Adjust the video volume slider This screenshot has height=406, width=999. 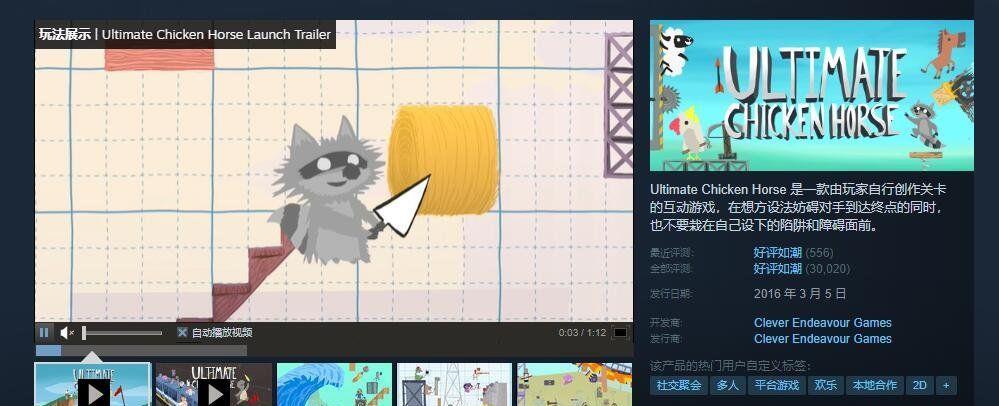[122, 333]
